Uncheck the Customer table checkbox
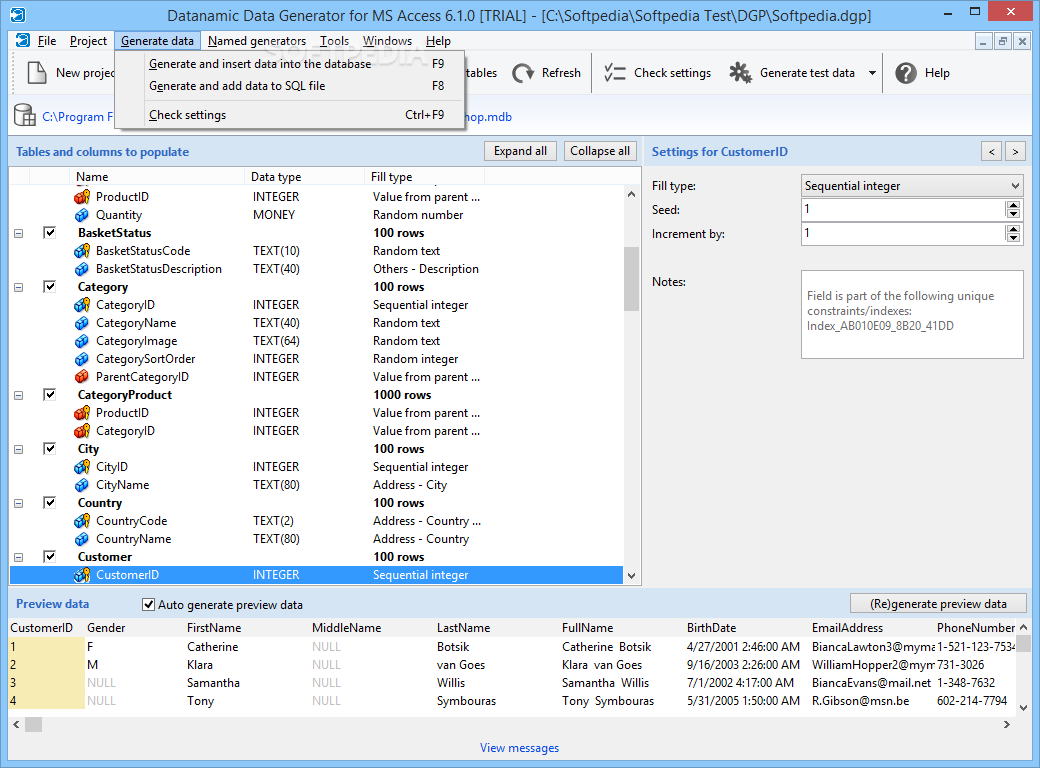1040x768 pixels. [x=50, y=556]
